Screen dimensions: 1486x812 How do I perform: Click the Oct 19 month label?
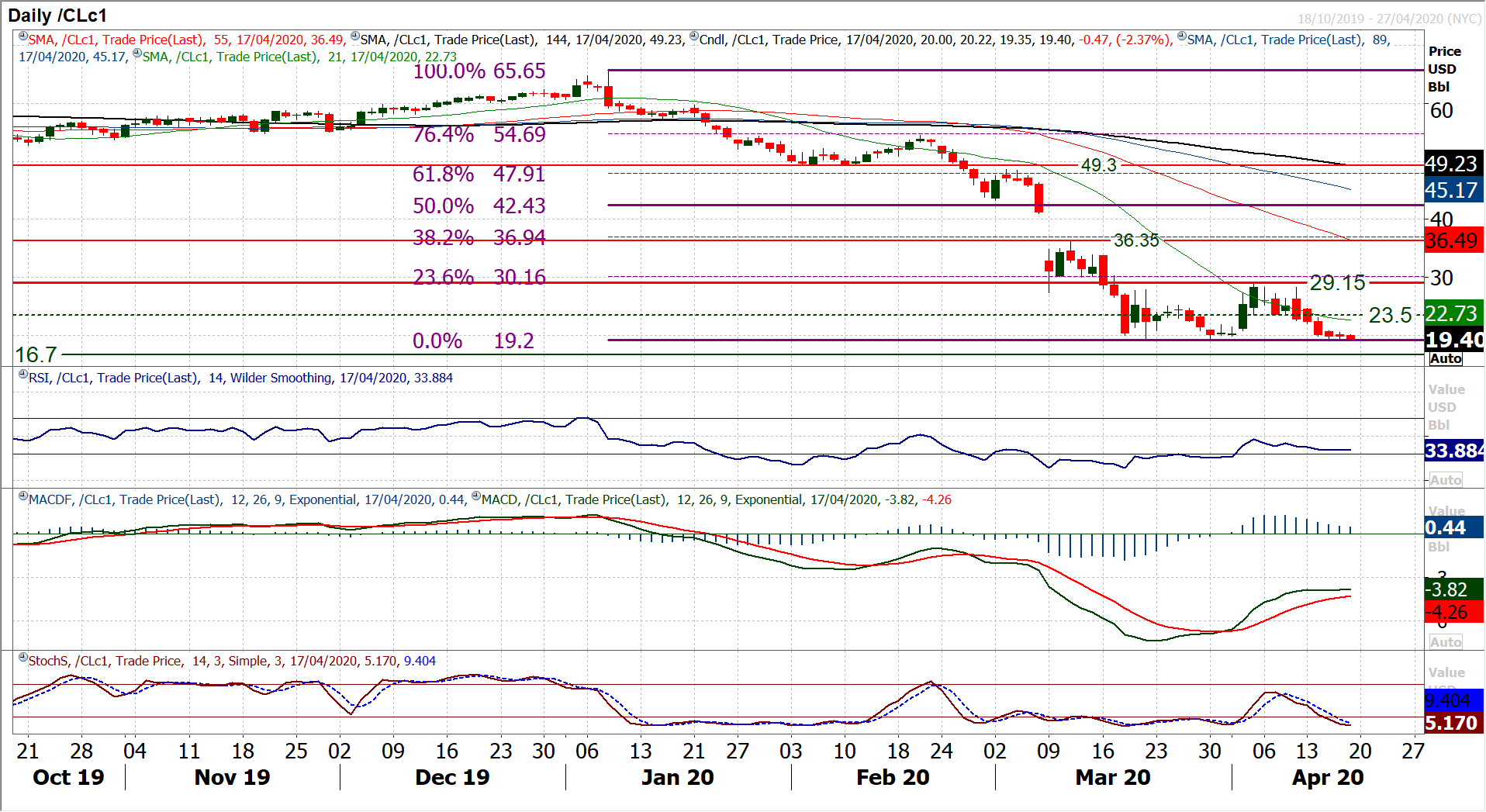(68, 778)
